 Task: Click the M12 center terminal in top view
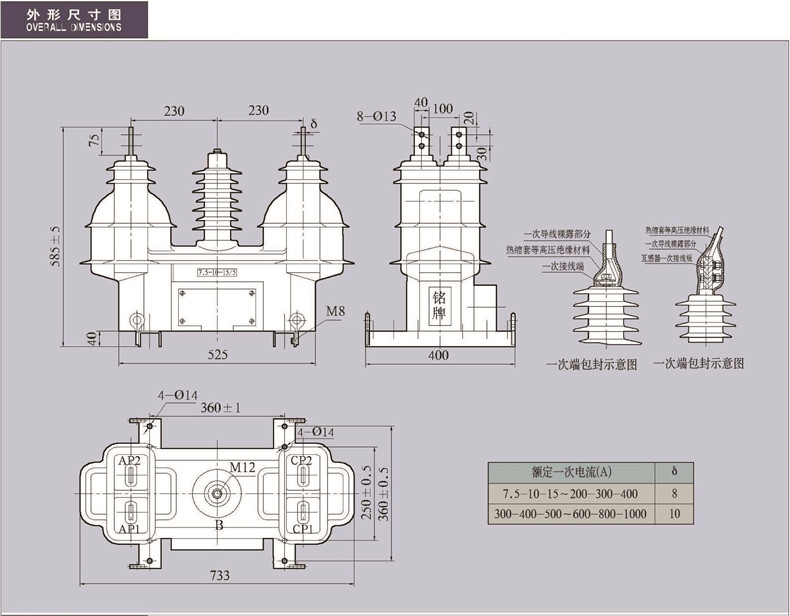point(241,467)
